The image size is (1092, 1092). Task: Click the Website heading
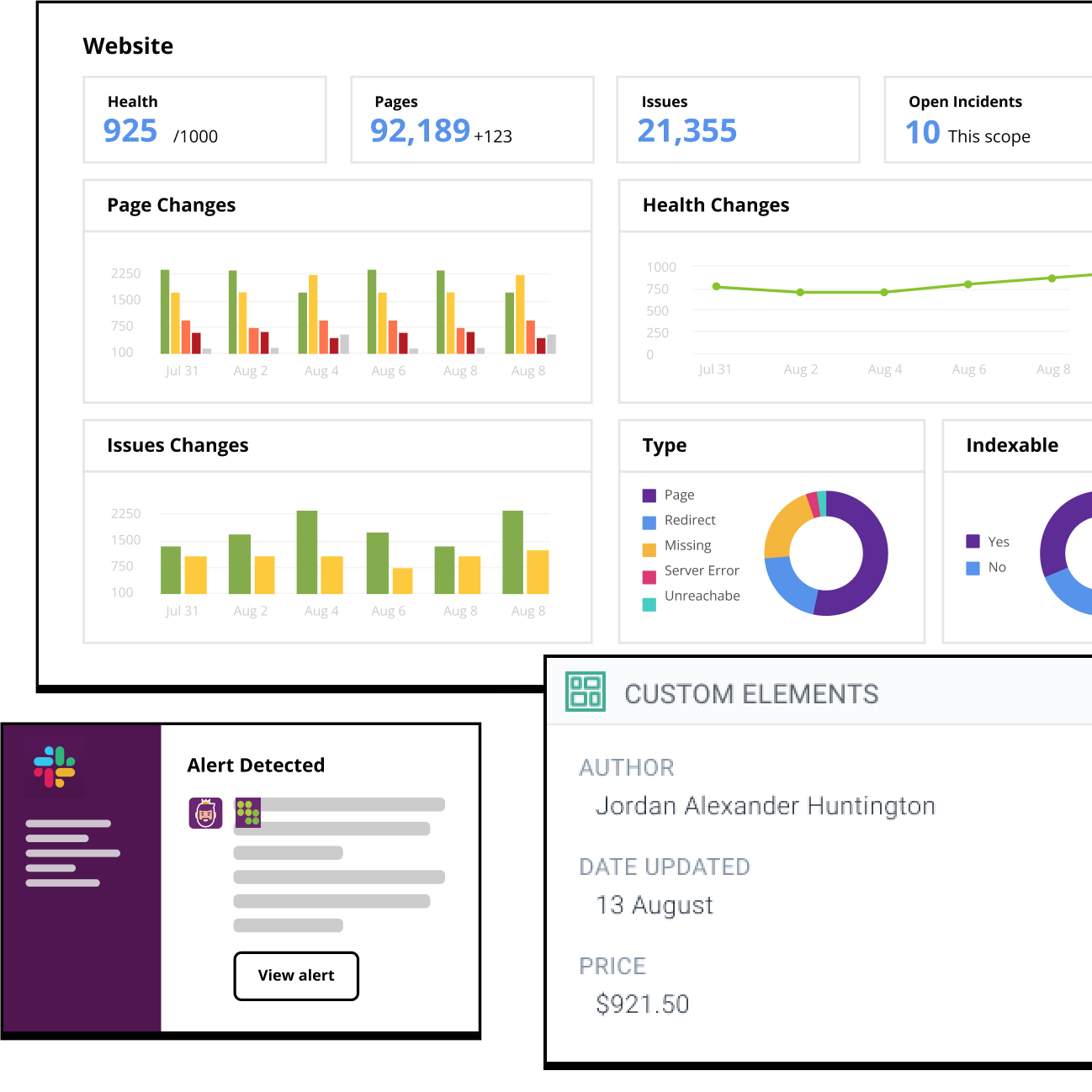(x=128, y=46)
